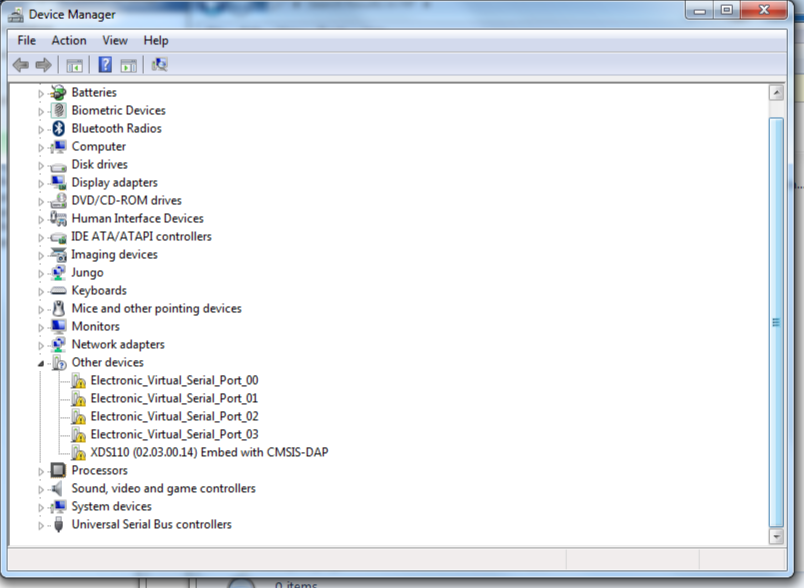
Task: Click the vertical scrollbar thumb
Action: pos(776,322)
